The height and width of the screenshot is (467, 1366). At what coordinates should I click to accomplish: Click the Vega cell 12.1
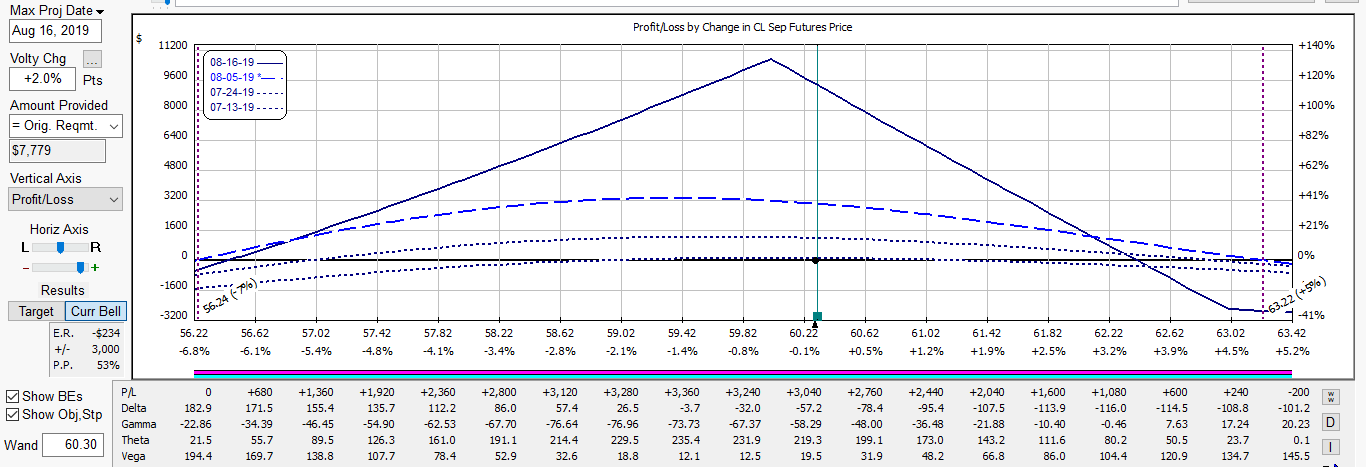click(x=688, y=456)
